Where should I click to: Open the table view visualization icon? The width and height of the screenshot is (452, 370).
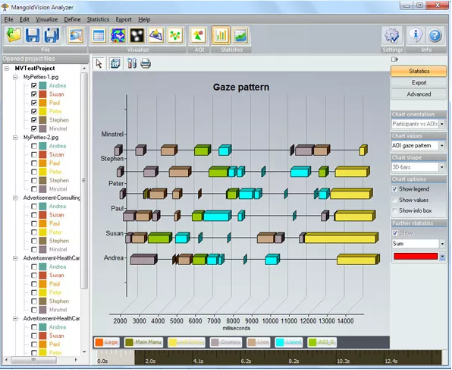(x=98, y=35)
